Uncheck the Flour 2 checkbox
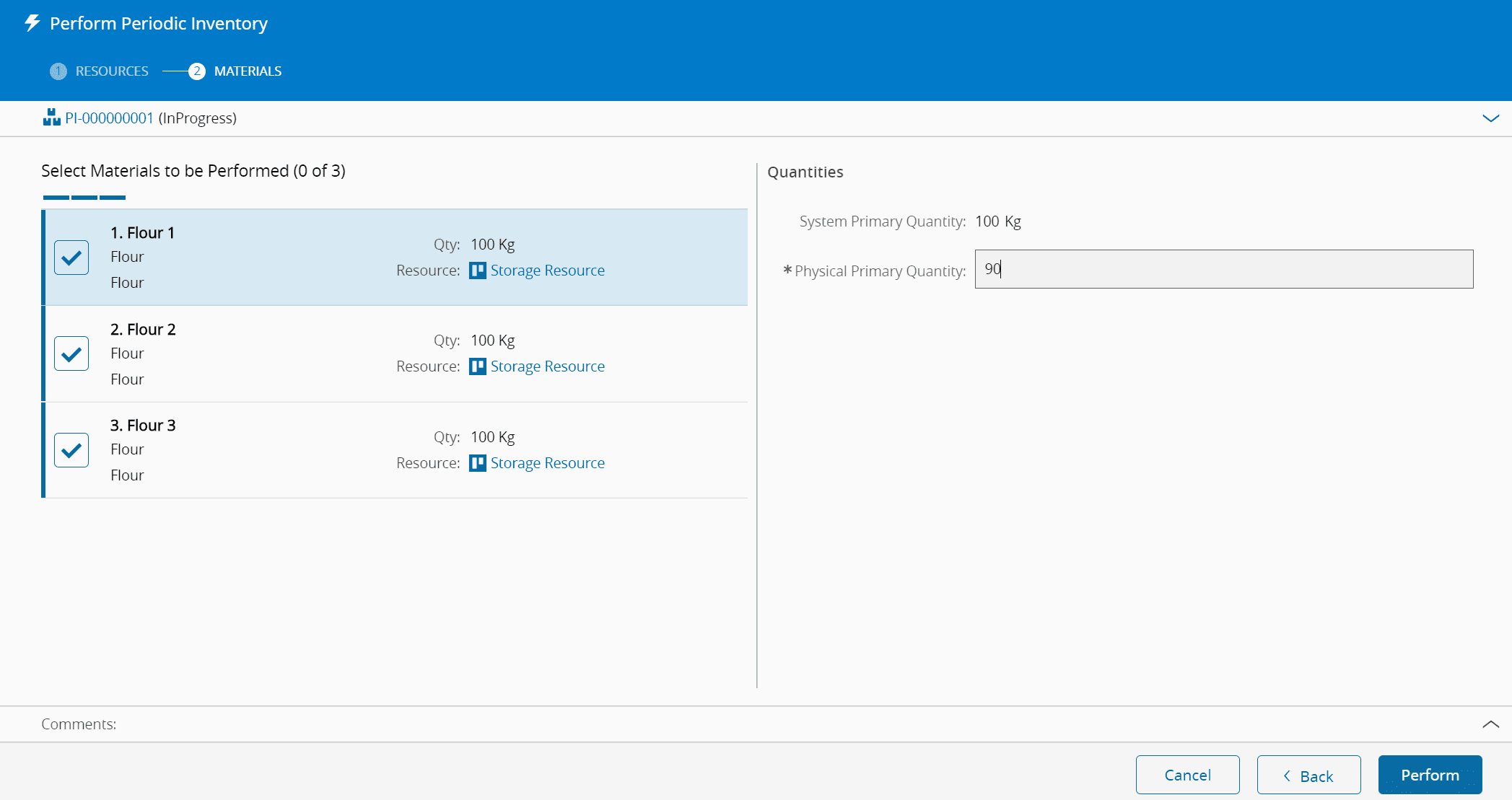 (x=71, y=353)
